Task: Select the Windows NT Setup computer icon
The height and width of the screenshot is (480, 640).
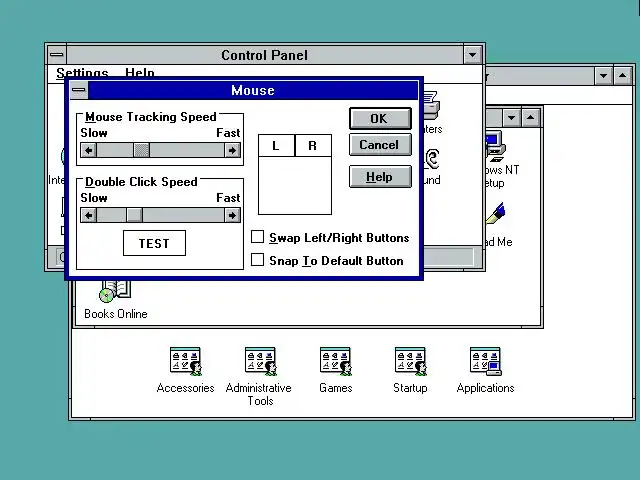Action: pos(496,146)
